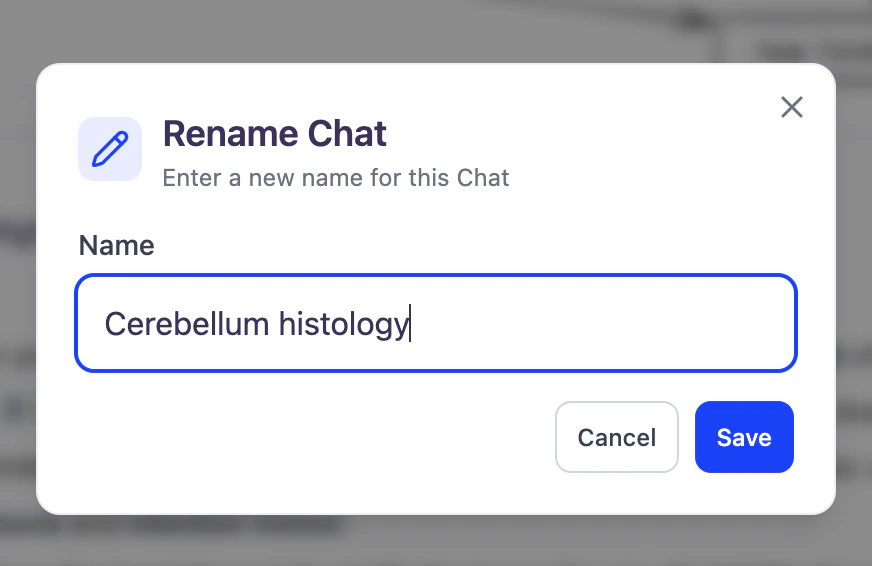Focus the Name input field
872x566 pixels.
[600, 323]
